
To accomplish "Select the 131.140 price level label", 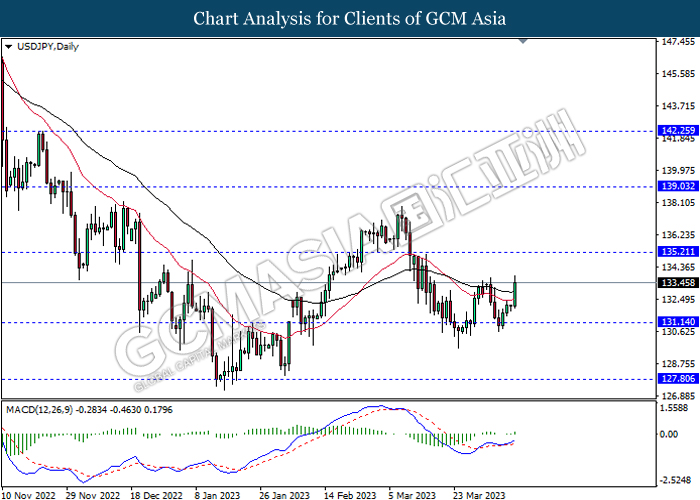I will 678,321.
